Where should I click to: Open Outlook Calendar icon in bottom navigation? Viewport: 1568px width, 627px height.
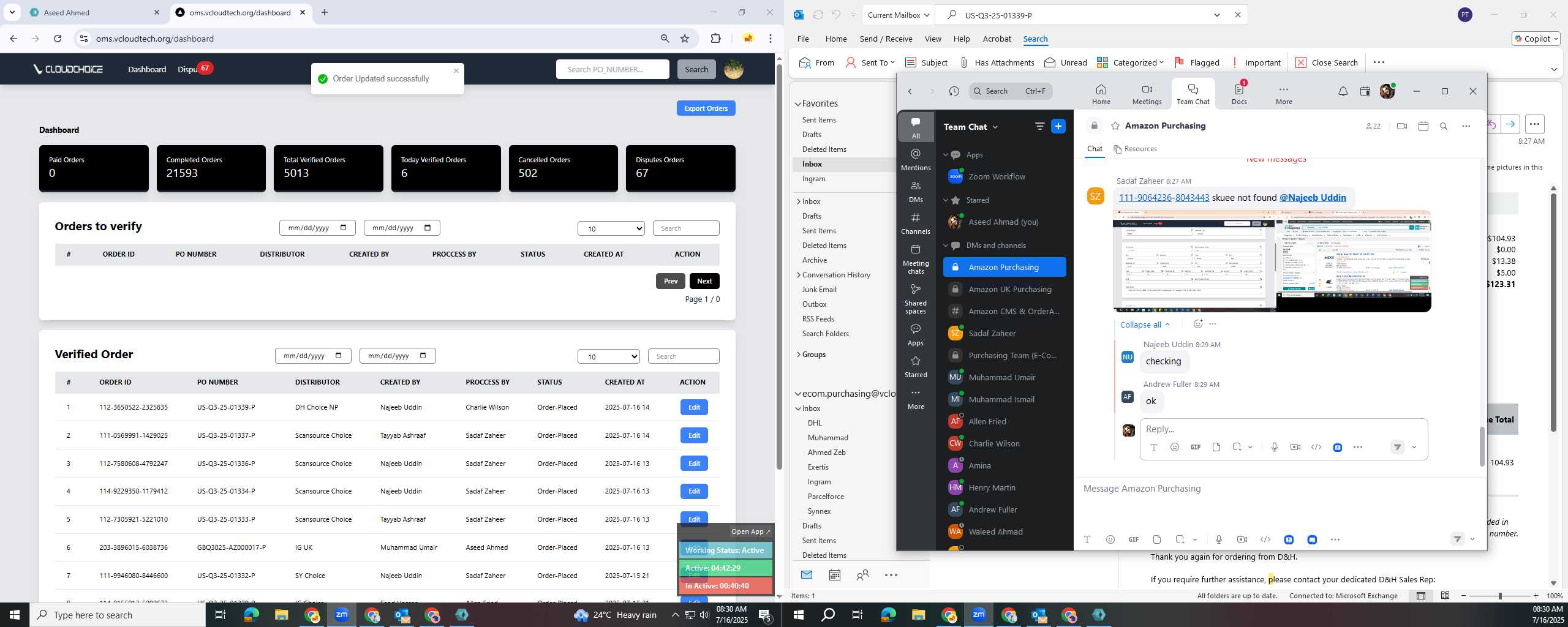834,575
